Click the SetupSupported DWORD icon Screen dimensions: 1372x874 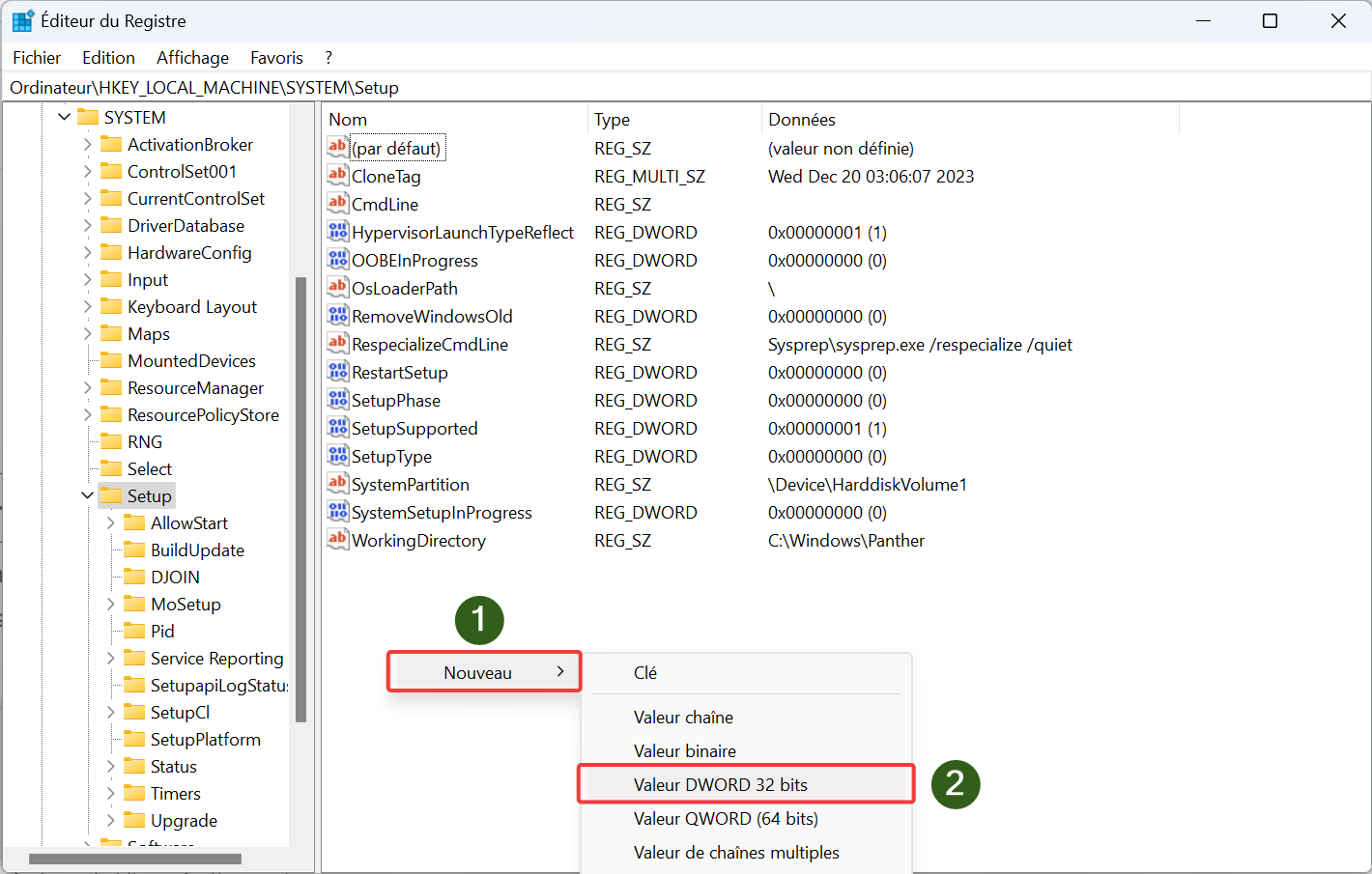(337, 428)
